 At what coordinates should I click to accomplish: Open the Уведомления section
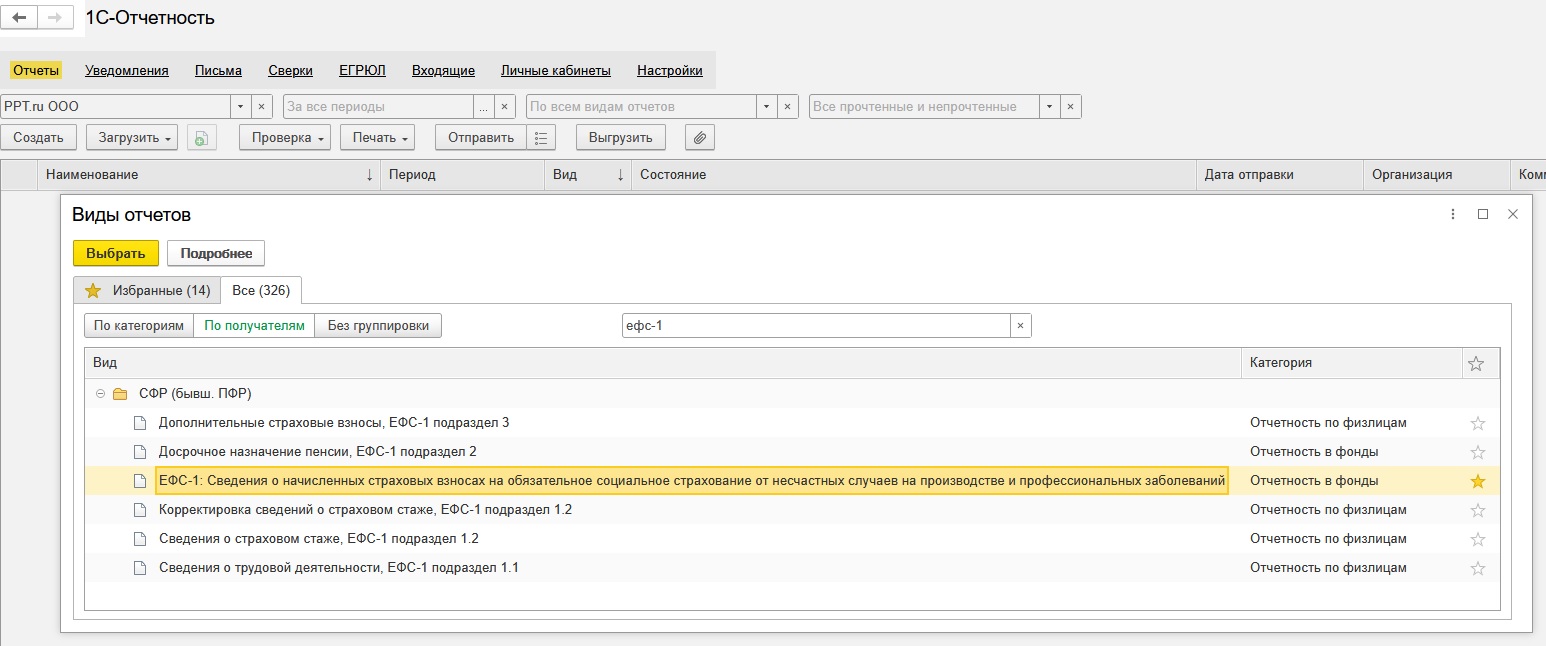[127, 71]
